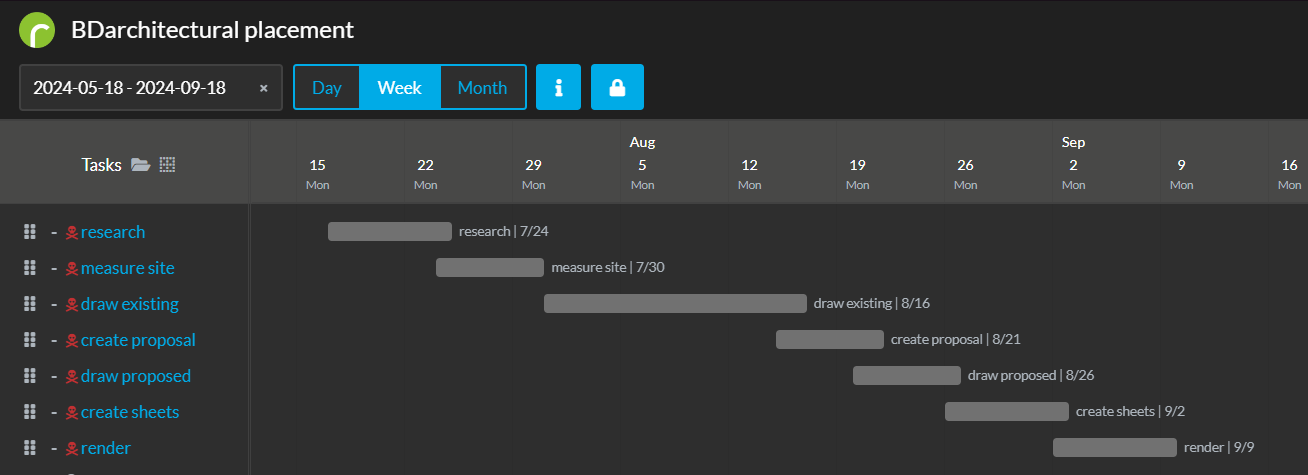Select the render Gantt bar
1308x475 pixels.
coord(1115,448)
